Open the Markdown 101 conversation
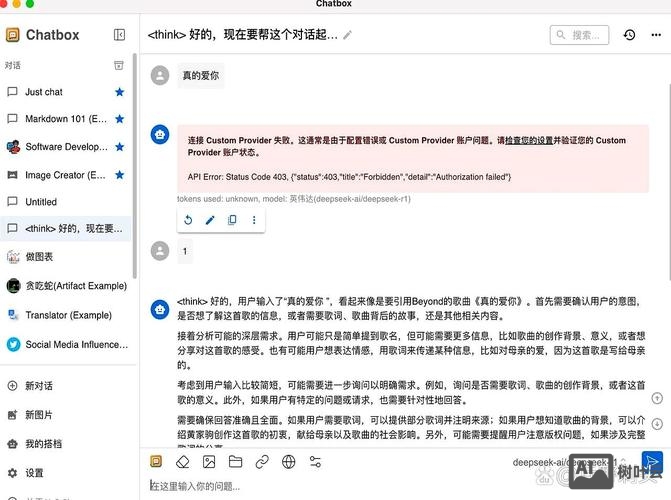This screenshot has height=500, width=671. [64, 119]
